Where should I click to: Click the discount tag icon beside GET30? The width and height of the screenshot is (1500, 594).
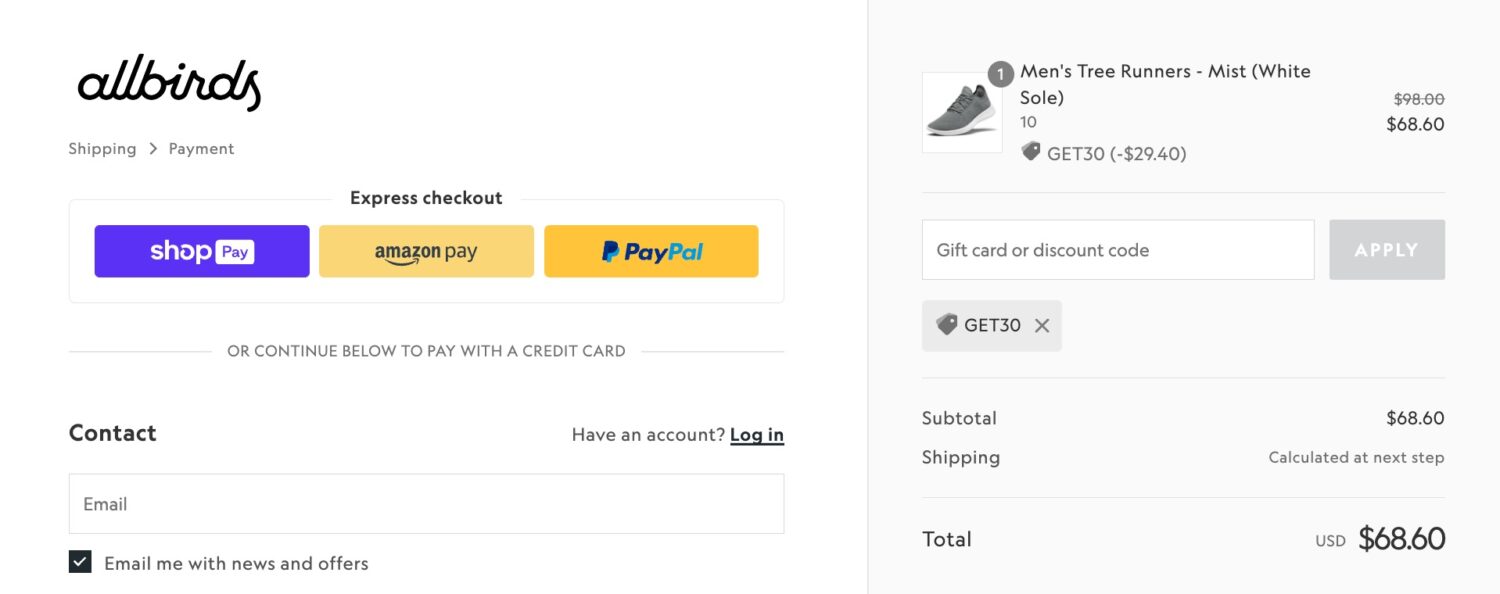pos(1029,153)
